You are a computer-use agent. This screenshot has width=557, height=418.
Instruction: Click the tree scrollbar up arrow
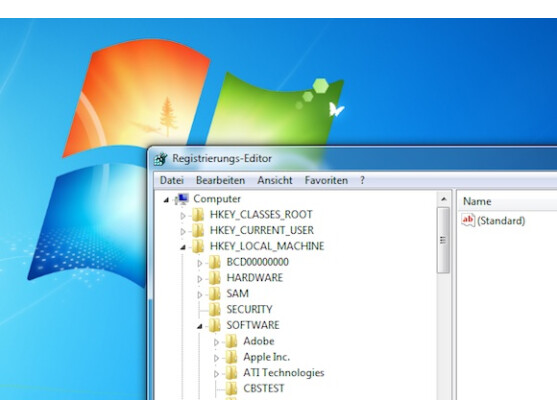[x=443, y=199]
